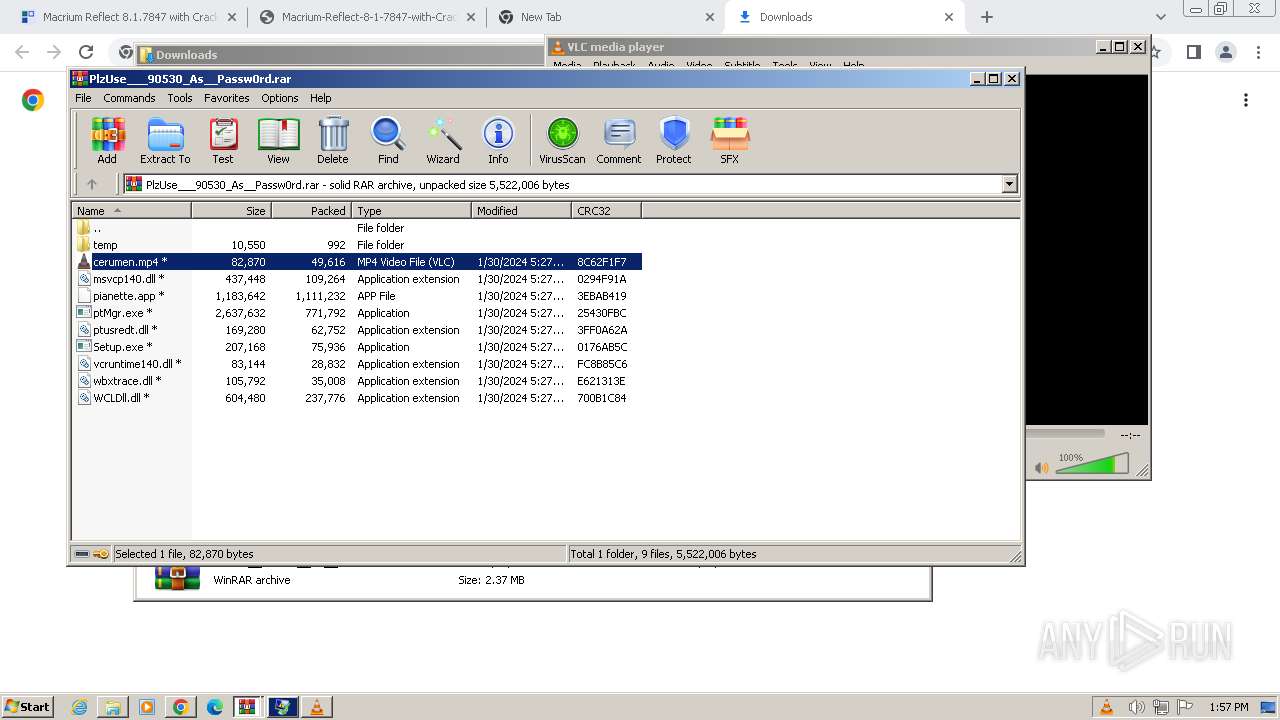Select vcruntime140.dll file row
The width and height of the screenshot is (1280, 720).
[357, 364]
